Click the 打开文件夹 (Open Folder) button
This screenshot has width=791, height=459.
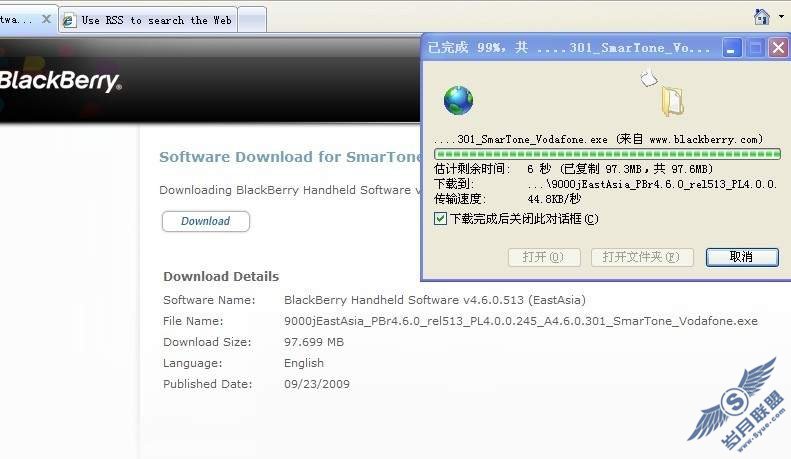click(x=642, y=257)
